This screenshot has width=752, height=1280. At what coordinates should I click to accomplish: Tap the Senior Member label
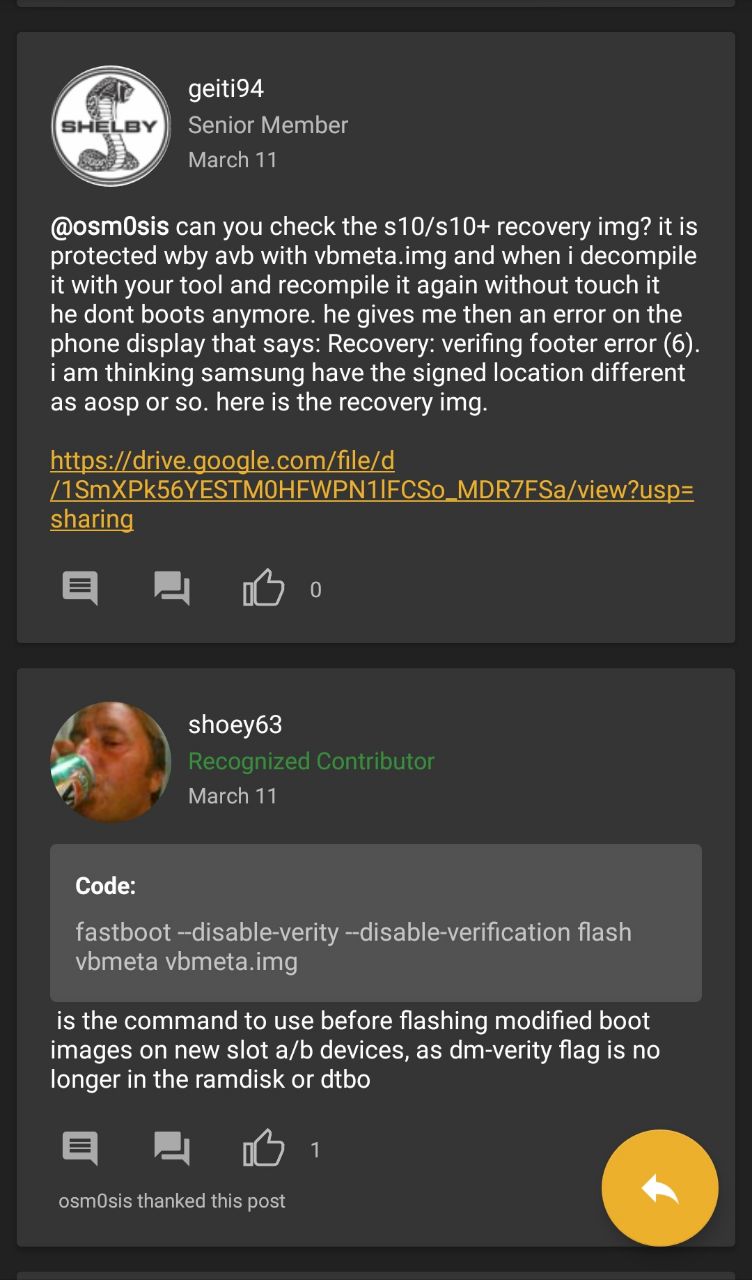point(268,125)
